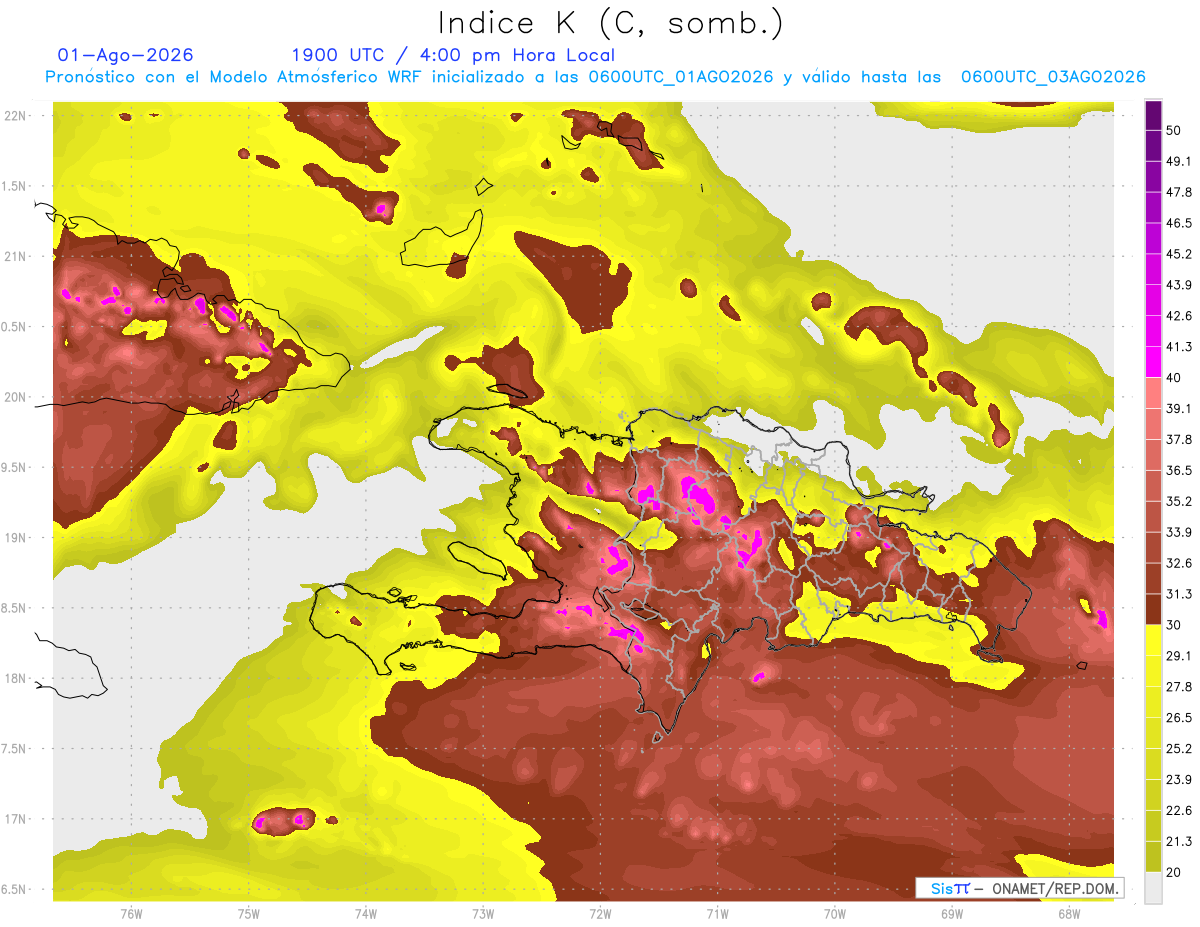This screenshot has height=927, width=1200.
Task: Click legend value "27.8"
Action: 1178,687
